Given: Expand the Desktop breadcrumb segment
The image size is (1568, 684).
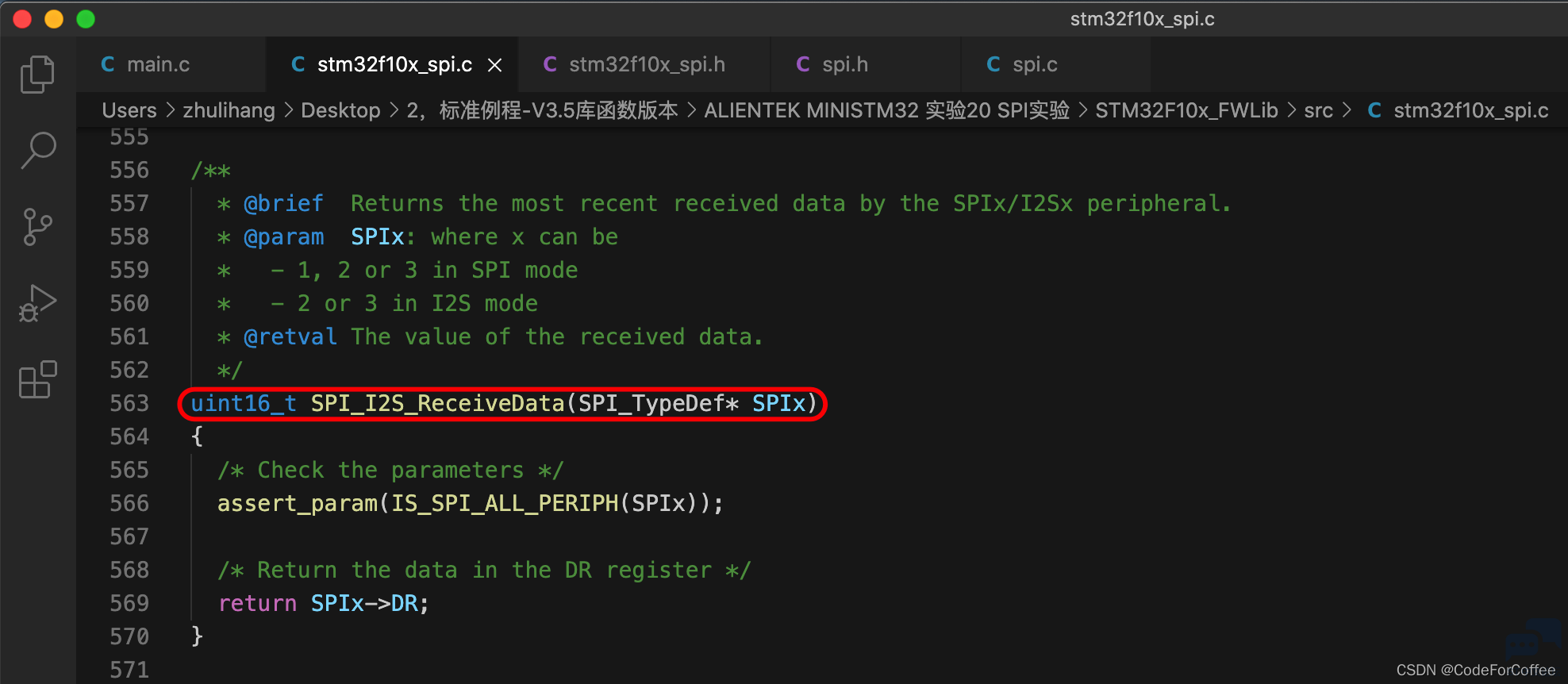Looking at the screenshot, I should click(x=340, y=110).
